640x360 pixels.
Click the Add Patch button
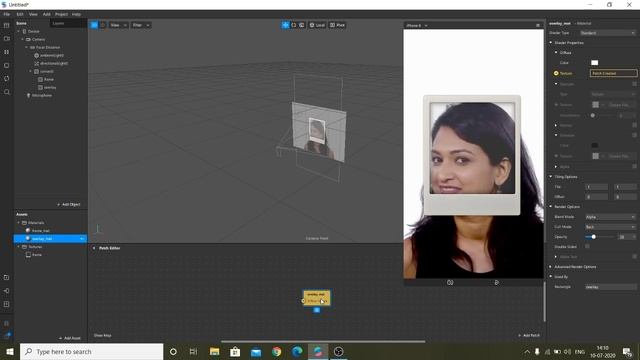[529, 336]
